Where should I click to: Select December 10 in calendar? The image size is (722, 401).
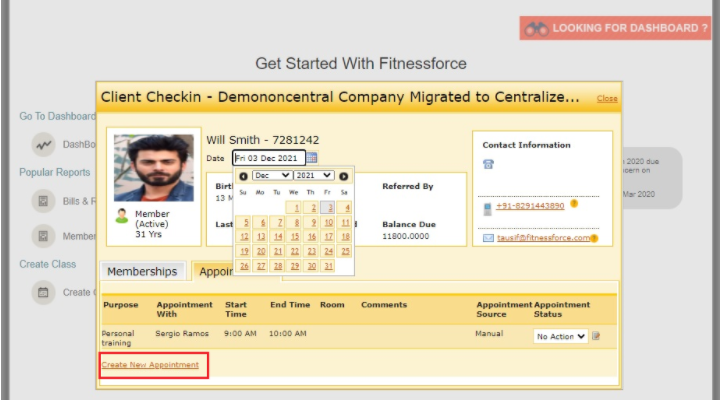[x=328, y=222]
